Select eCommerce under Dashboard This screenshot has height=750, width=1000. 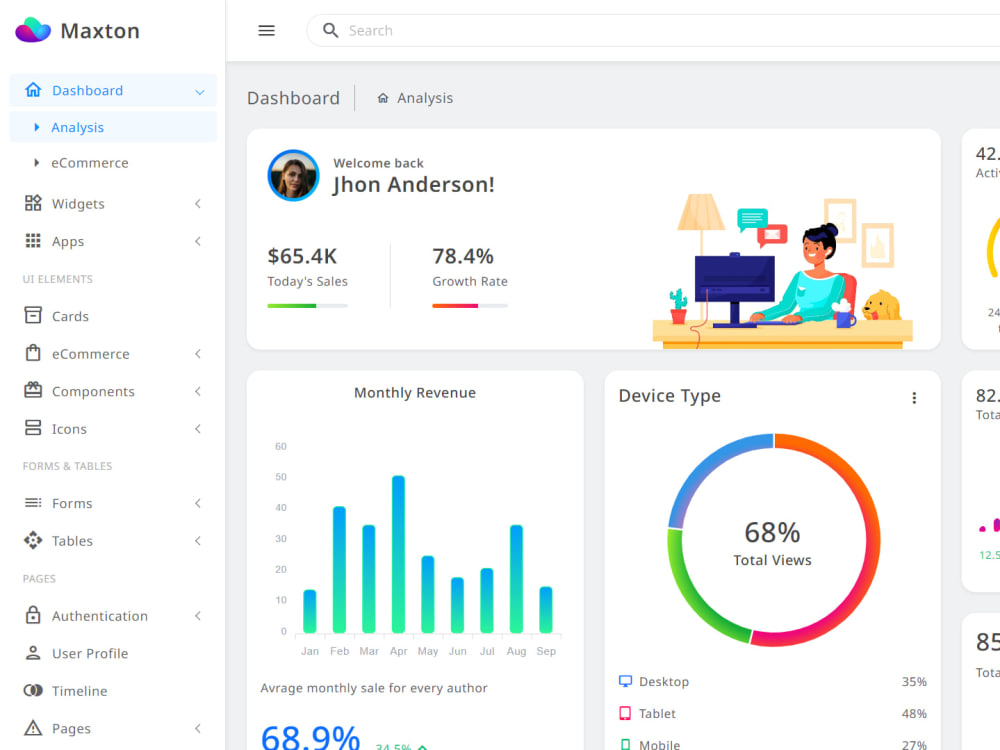pos(113,163)
